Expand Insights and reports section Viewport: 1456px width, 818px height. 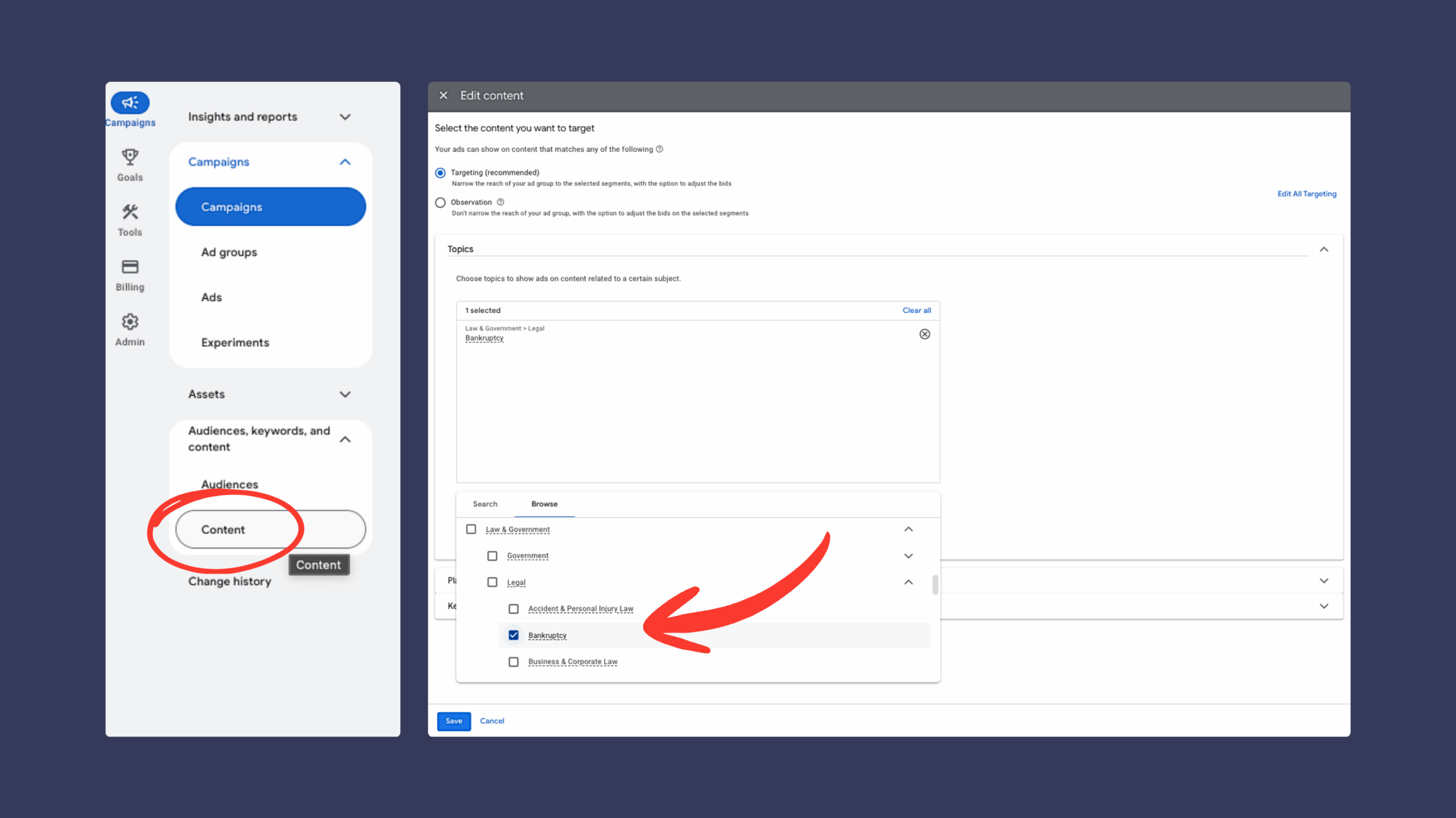pos(345,117)
